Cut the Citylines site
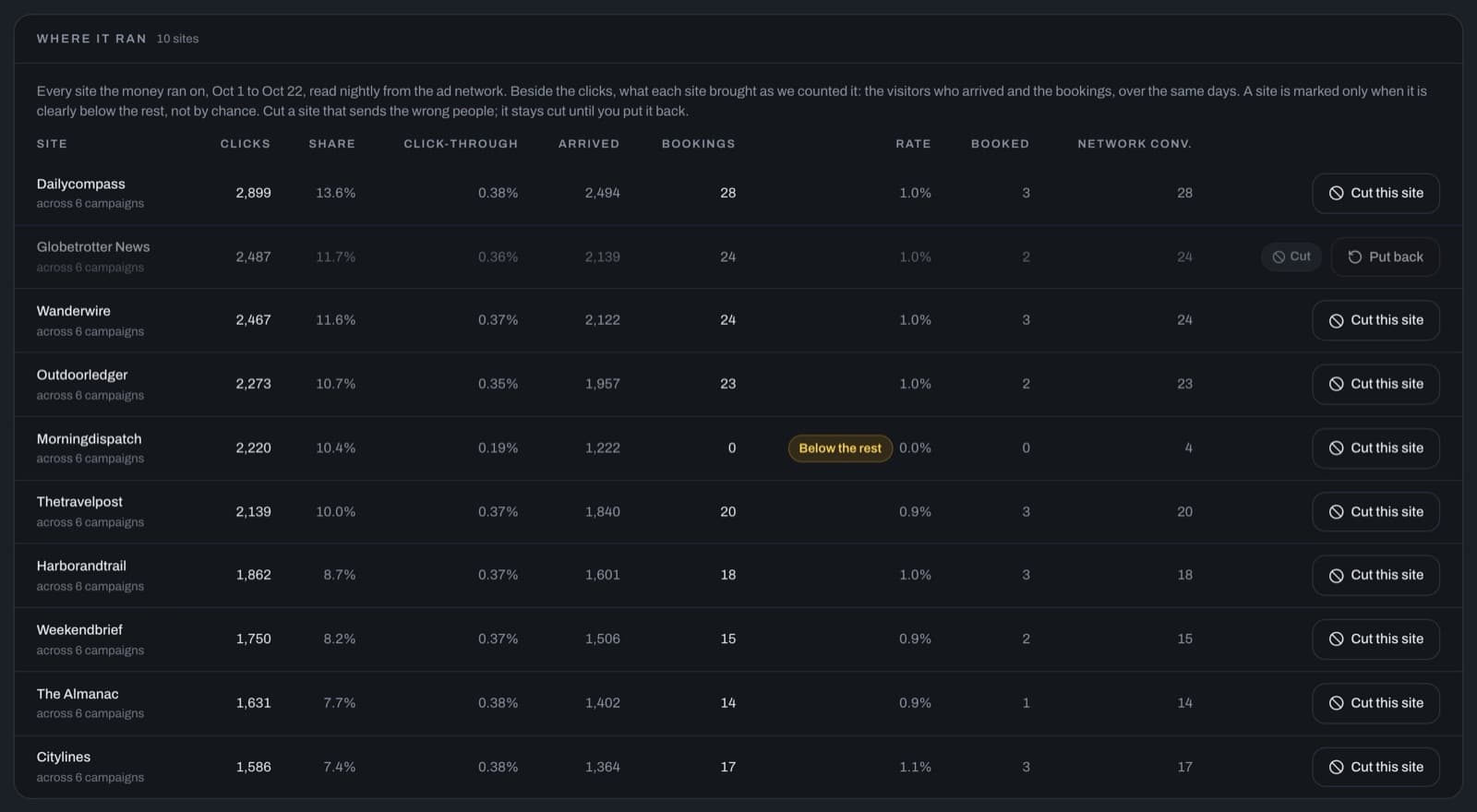This screenshot has height=812, width=1477. point(1375,767)
